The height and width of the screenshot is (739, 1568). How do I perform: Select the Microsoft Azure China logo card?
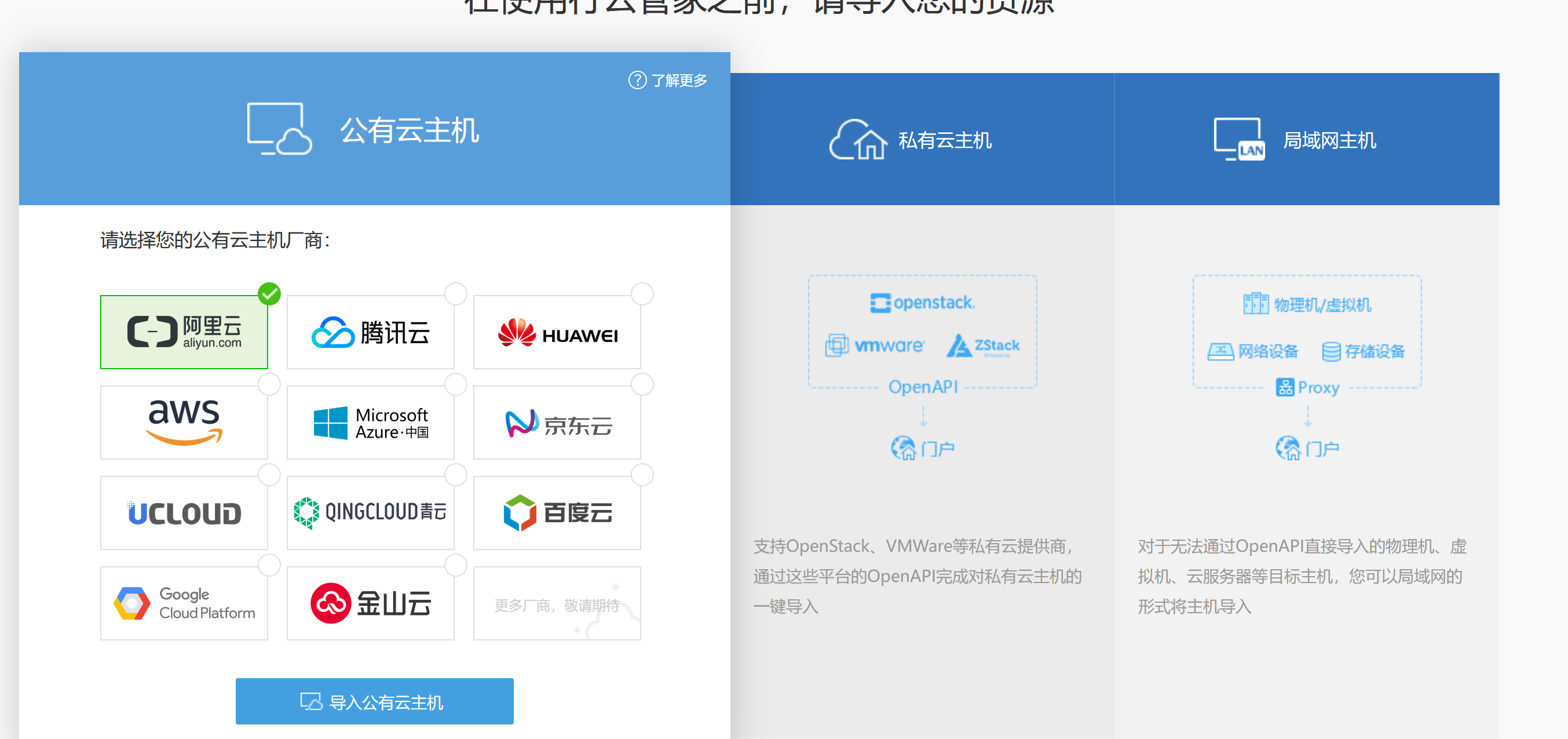point(370,422)
